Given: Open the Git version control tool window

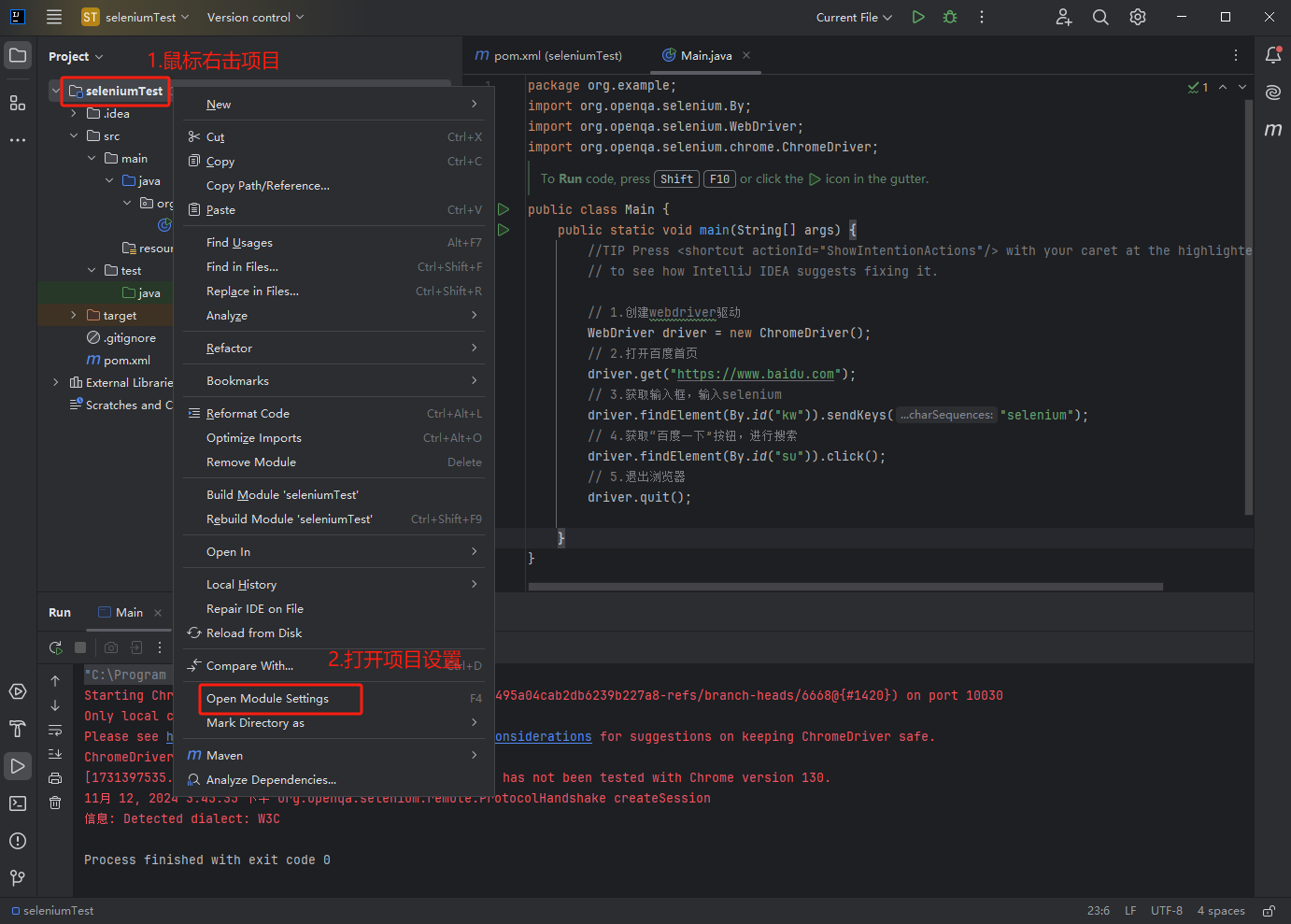Looking at the screenshot, I should click(x=18, y=878).
